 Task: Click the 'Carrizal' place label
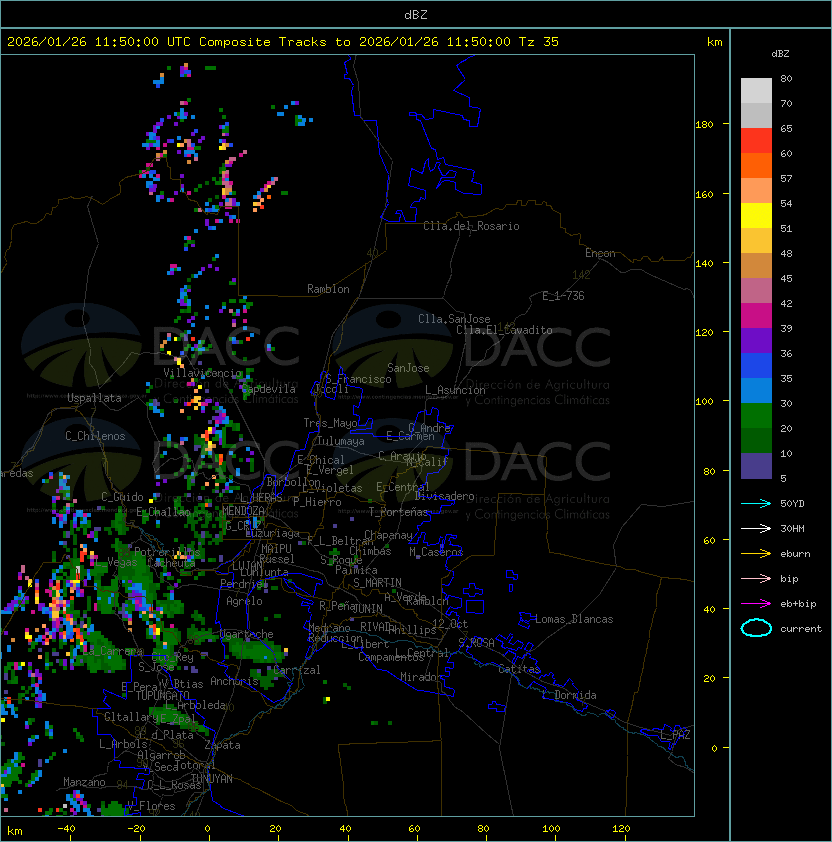pos(297,670)
